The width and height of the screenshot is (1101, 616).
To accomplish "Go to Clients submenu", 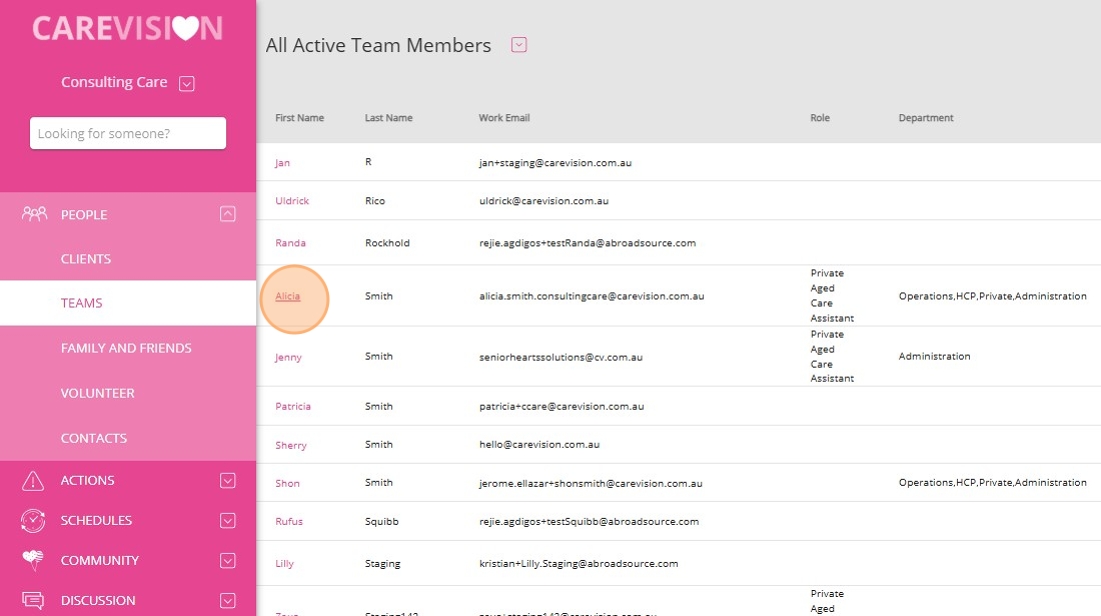I will [x=86, y=258].
